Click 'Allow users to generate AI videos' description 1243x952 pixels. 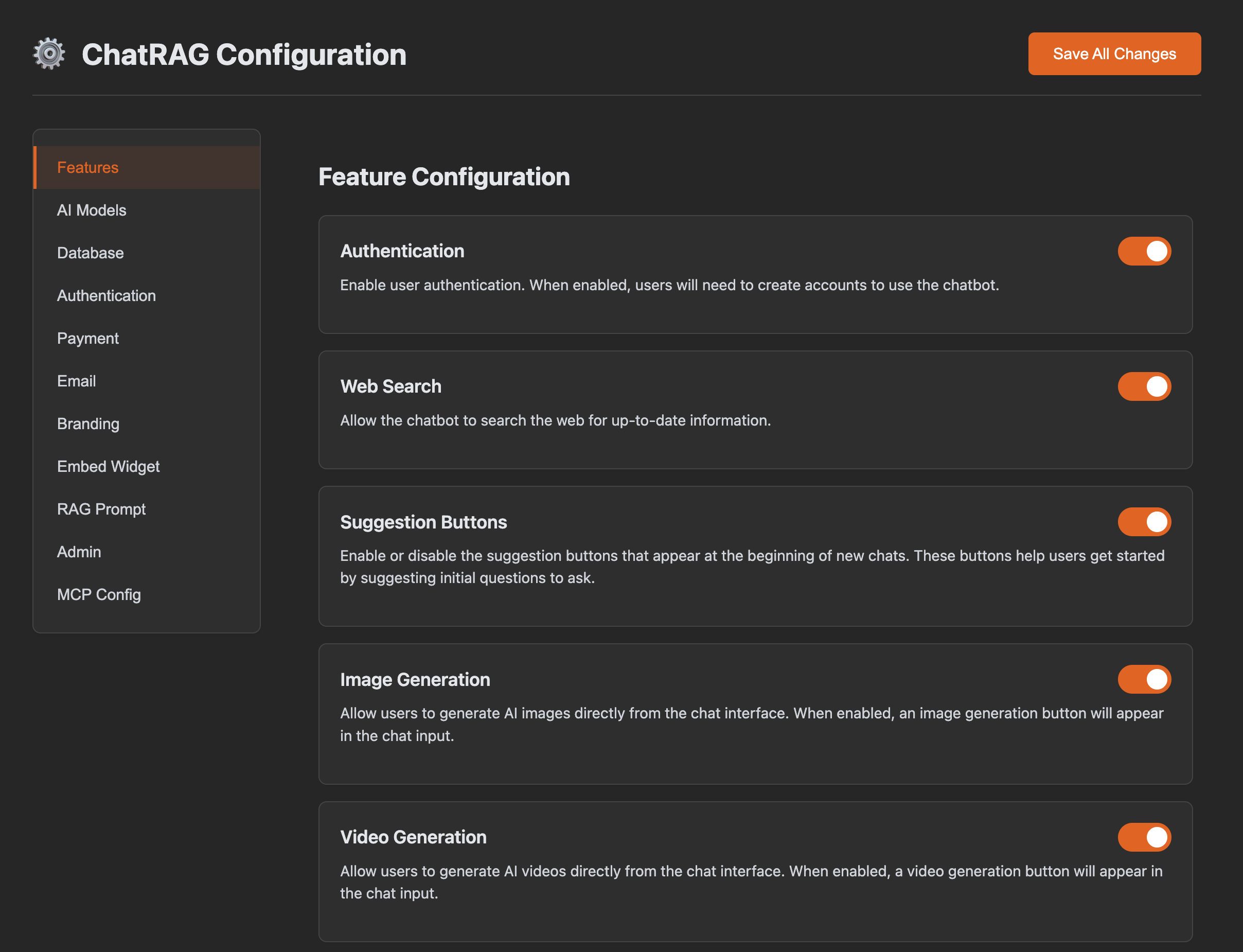(x=751, y=882)
